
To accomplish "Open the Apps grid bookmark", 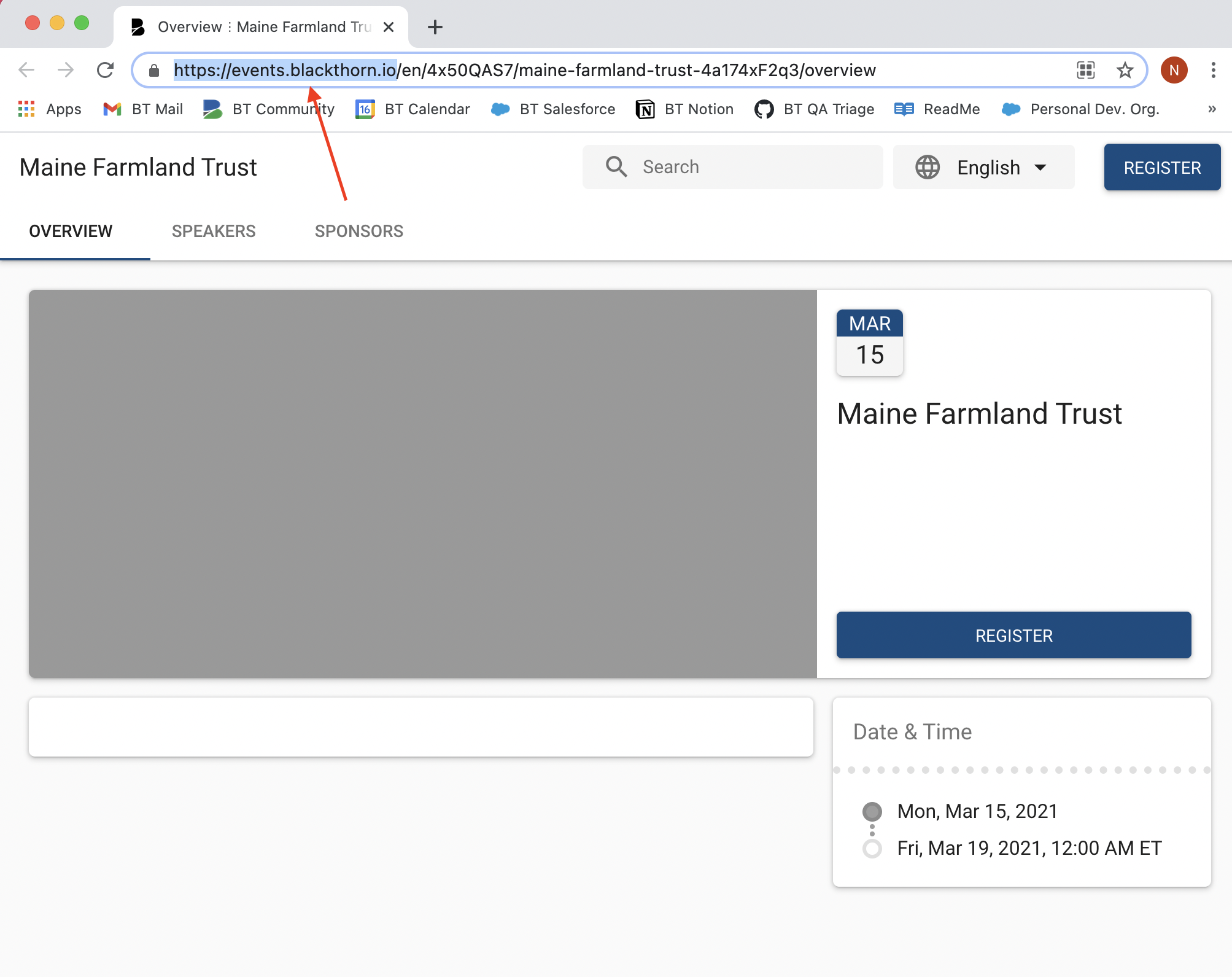I will tap(50, 109).
